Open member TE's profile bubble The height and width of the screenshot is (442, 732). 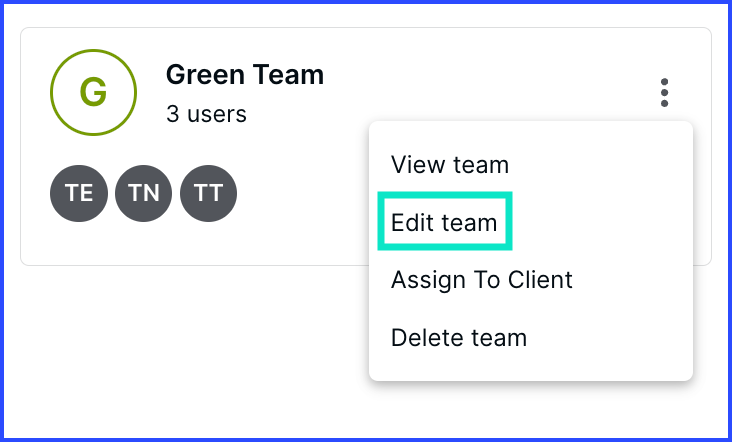pos(79,193)
